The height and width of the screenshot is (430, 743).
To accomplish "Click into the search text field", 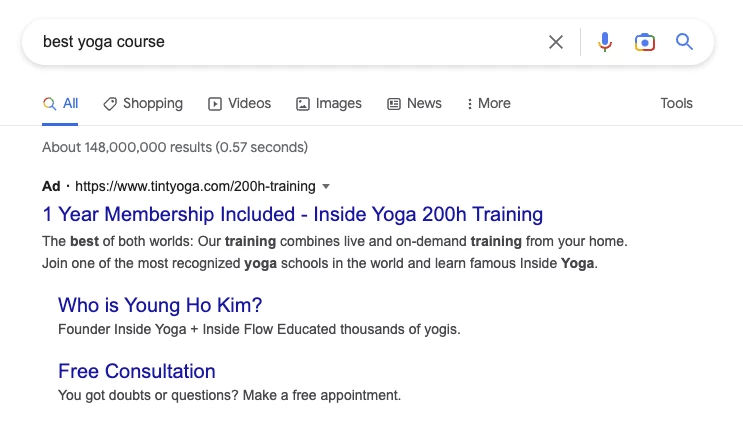I will tap(280, 42).
